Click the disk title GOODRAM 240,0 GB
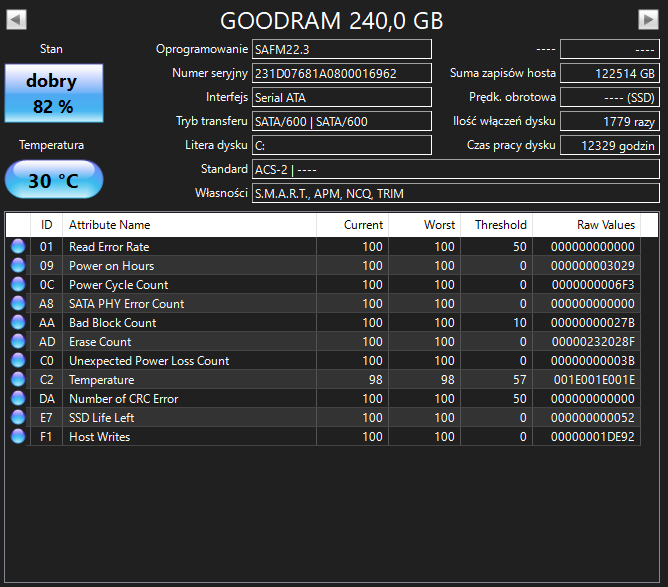668x587 pixels. pos(332,20)
